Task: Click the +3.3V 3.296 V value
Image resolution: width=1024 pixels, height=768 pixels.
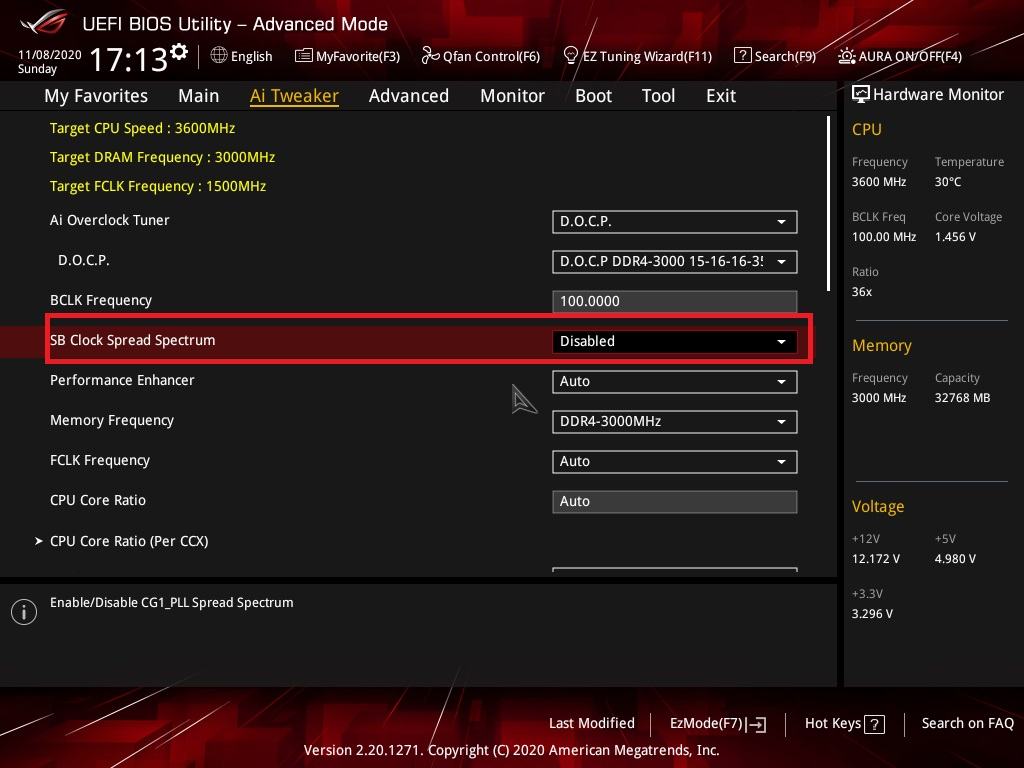Action: pos(872,614)
